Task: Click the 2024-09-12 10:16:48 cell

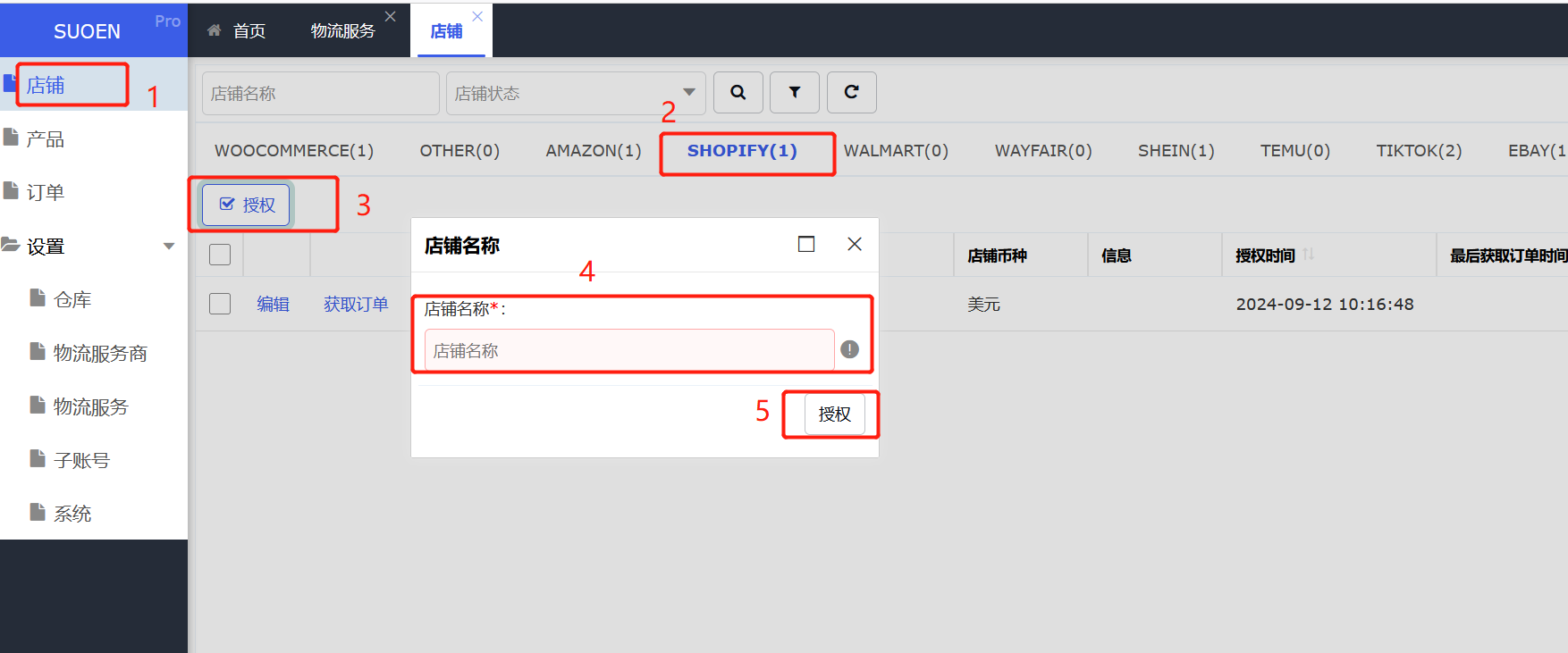Action: tap(1325, 305)
